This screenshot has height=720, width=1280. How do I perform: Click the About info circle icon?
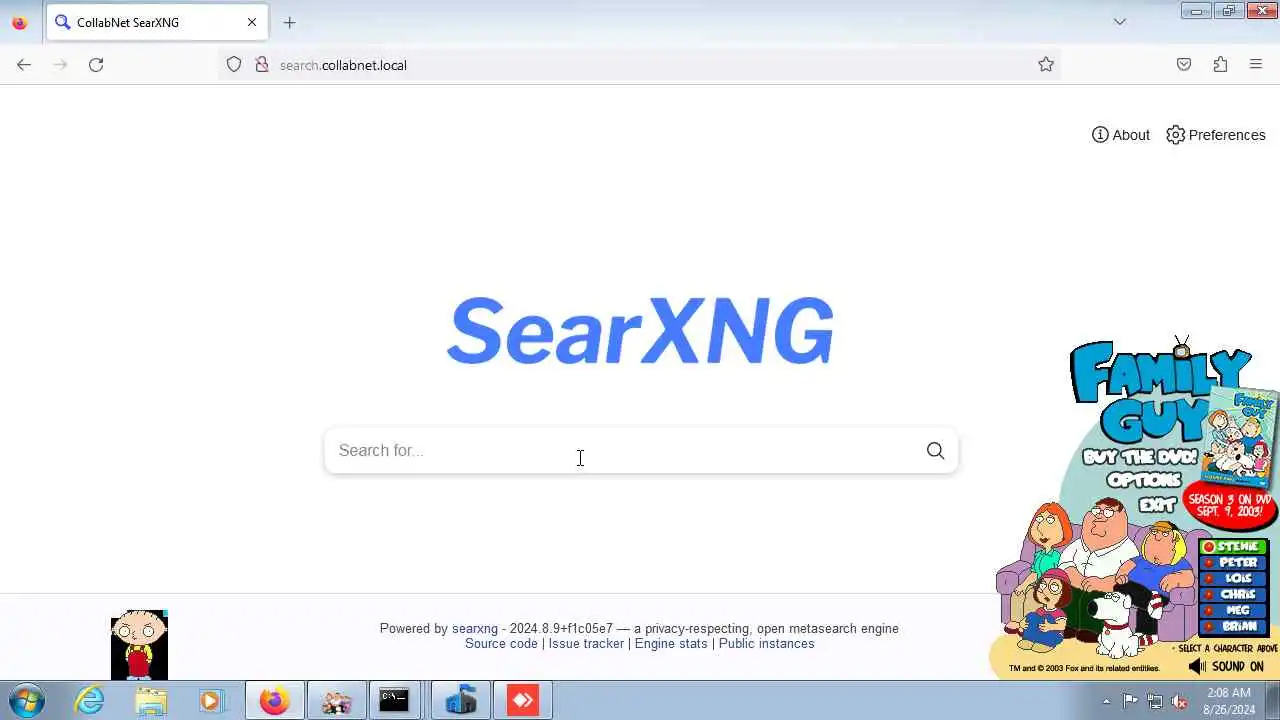[x=1100, y=135]
